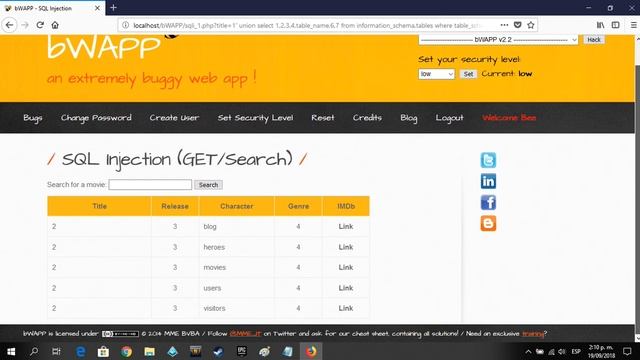Open the training link in footer

click(533, 333)
